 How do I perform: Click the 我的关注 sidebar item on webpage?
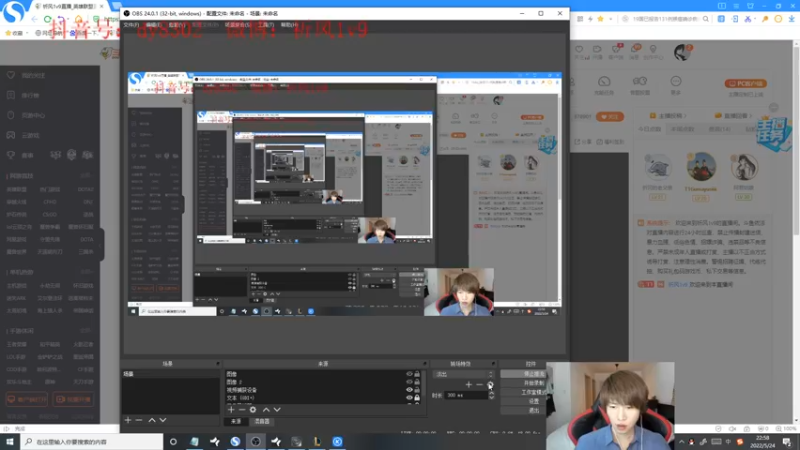[x=33, y=76]
